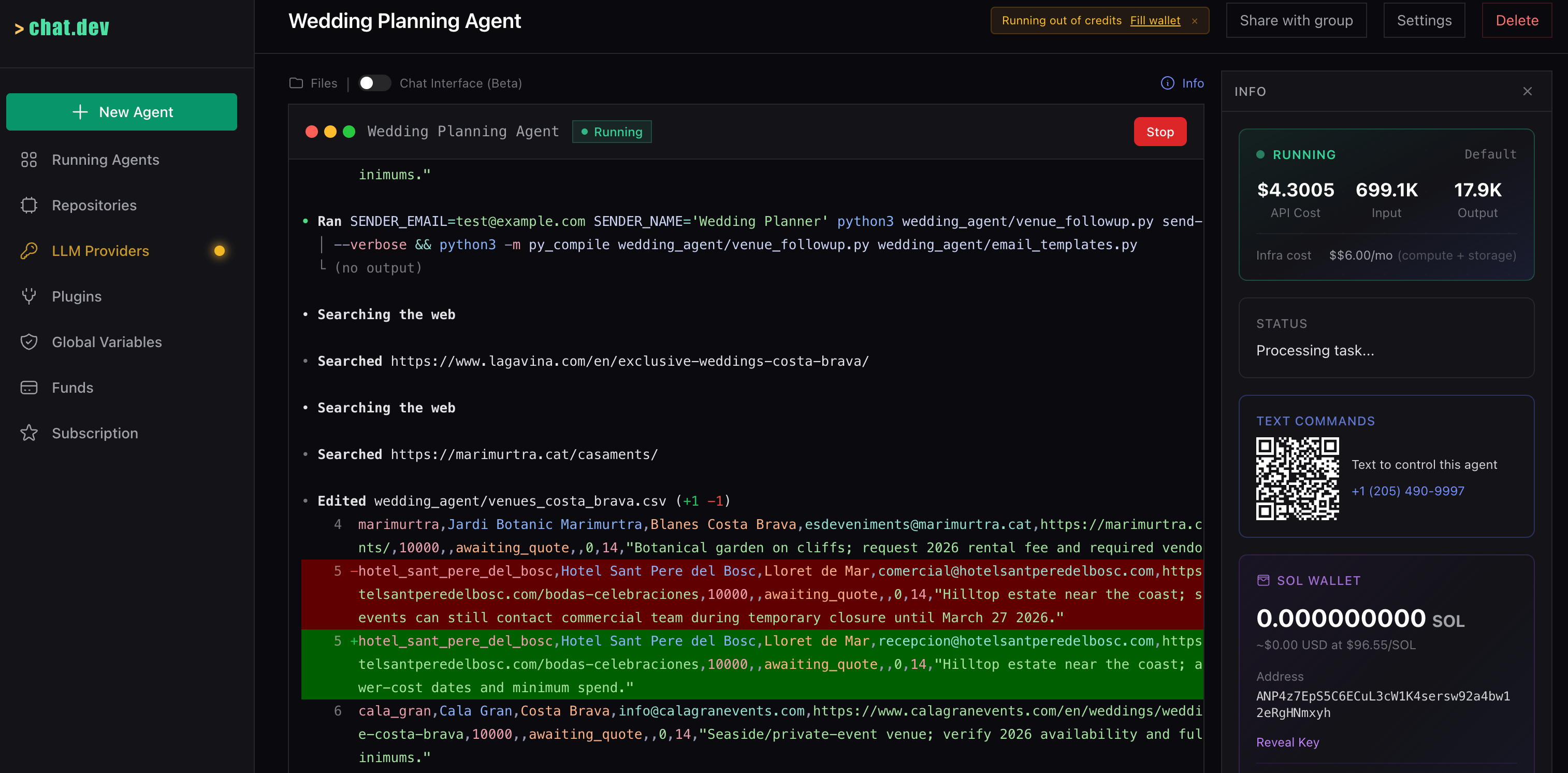Click the Repositories chip icon

click(x=28, y=205)
